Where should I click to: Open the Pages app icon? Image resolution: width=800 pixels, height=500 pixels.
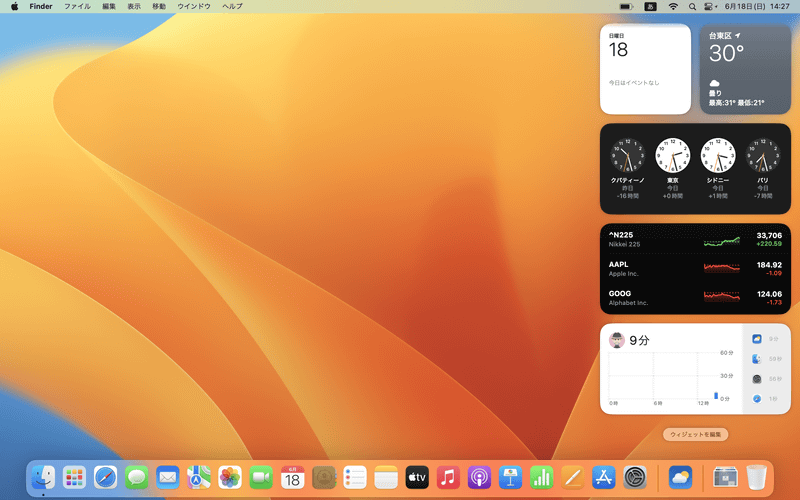coord(573,478)
